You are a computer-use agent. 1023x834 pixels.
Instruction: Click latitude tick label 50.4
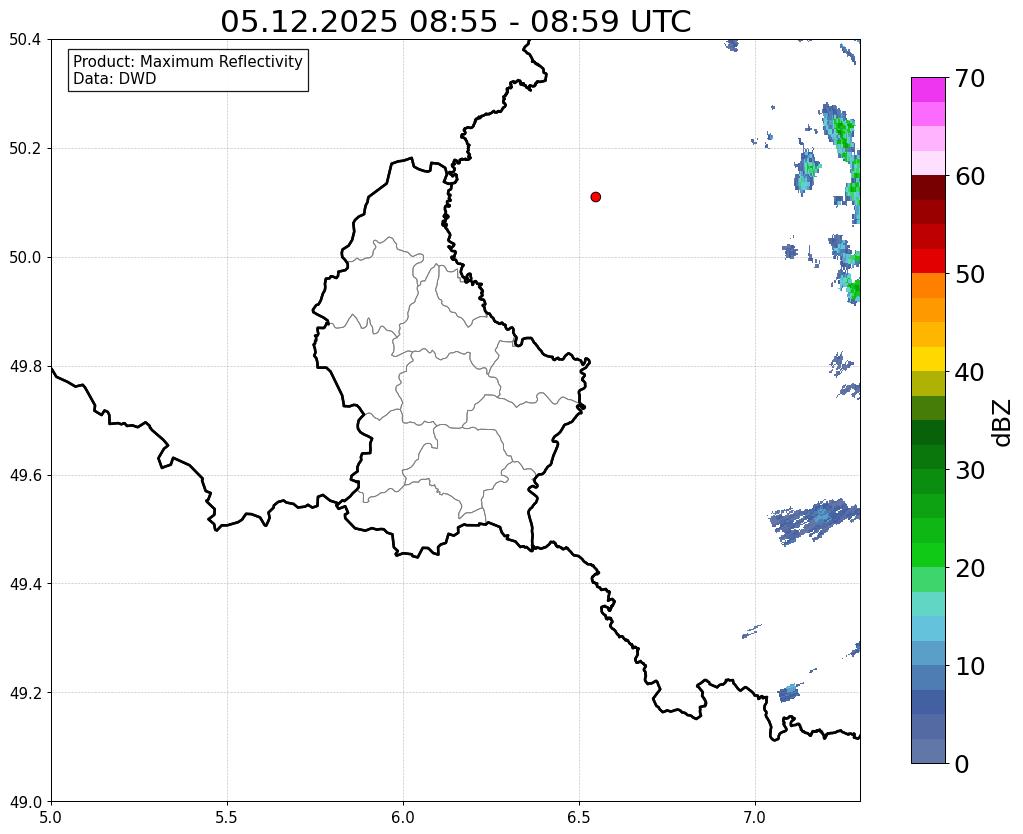click(25, 40)
